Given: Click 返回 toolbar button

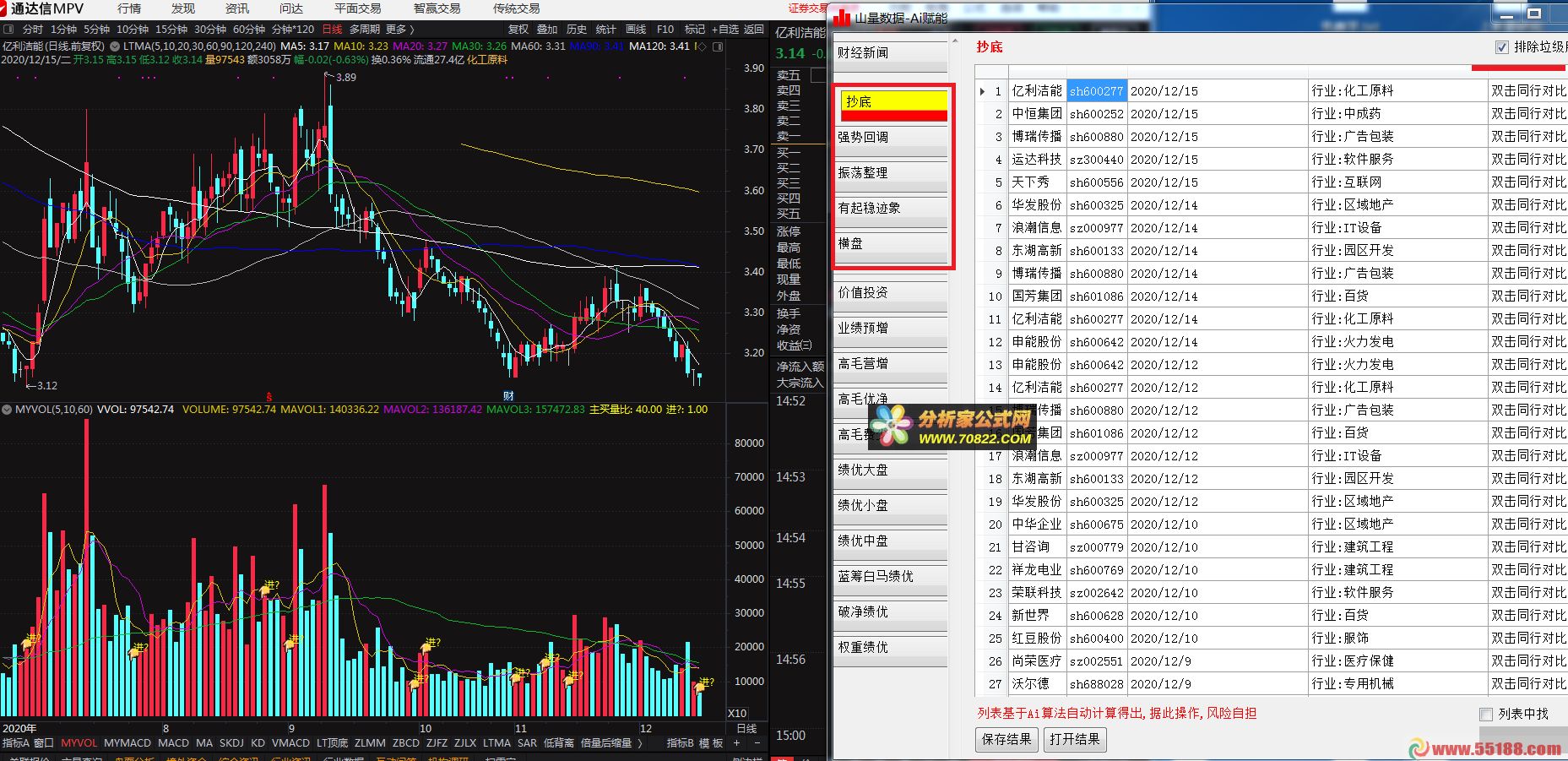Looking at the screenshot, I should 754,30.
